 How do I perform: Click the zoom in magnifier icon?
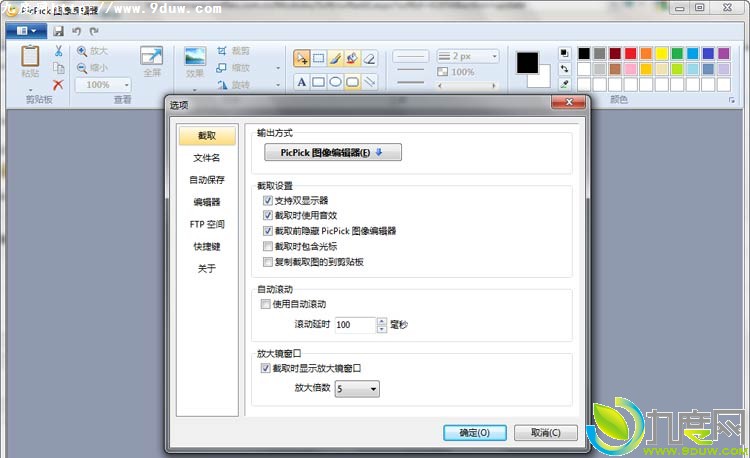tap(82, 51)
